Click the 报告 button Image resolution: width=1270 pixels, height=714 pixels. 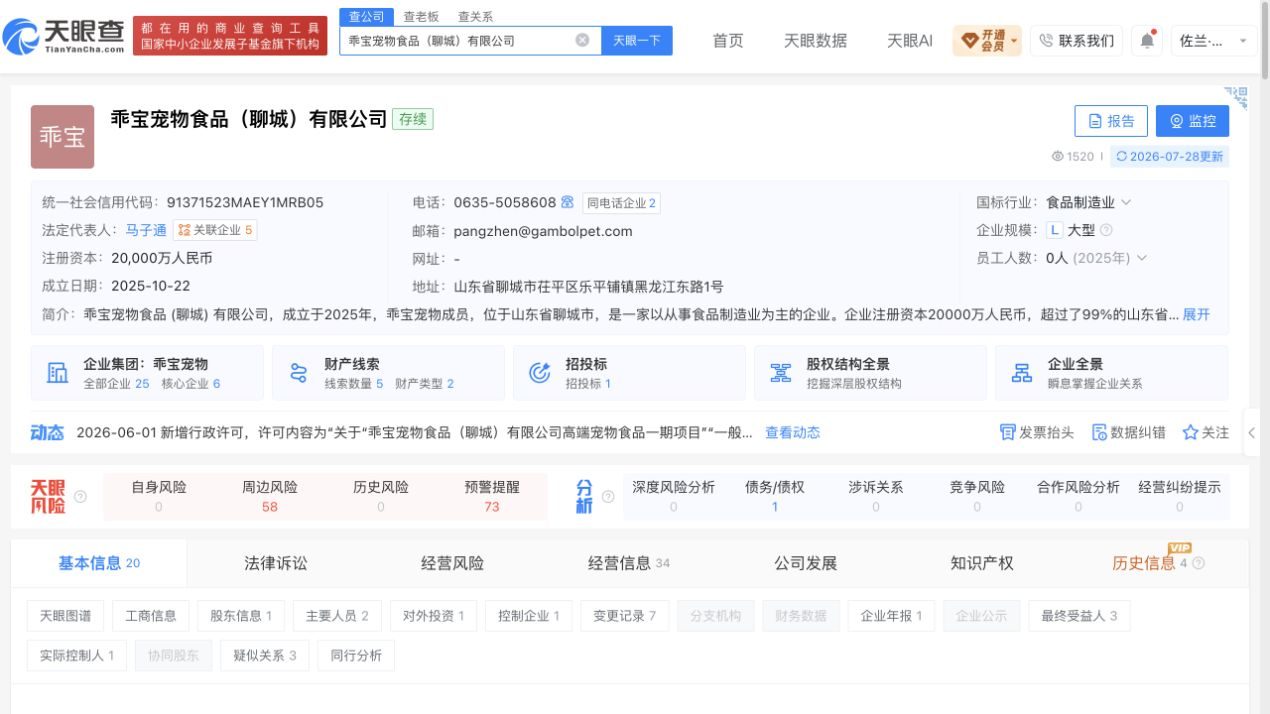[x=1111, y=121]
